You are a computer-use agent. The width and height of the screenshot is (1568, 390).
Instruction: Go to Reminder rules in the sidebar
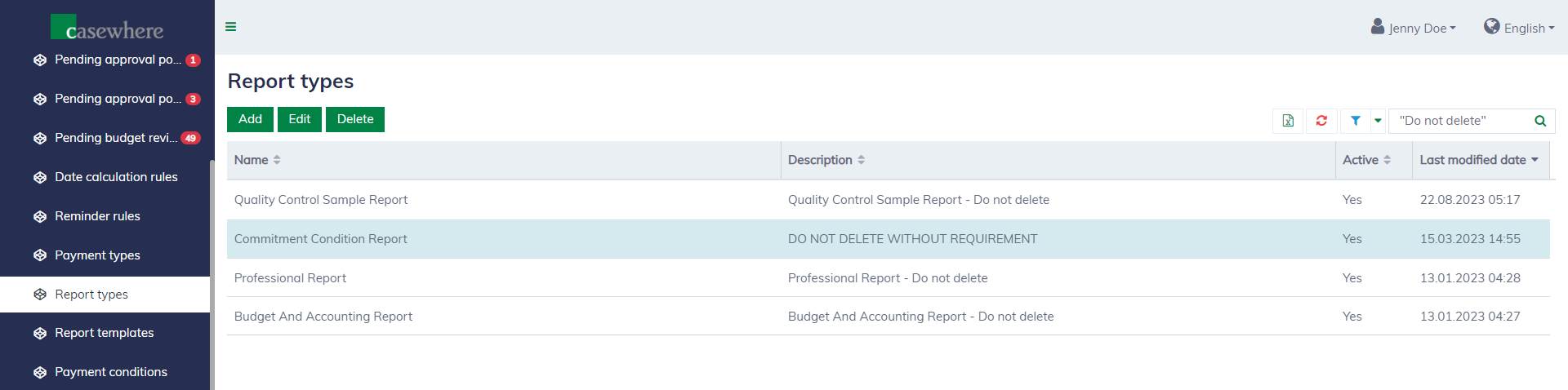(97, 216)
